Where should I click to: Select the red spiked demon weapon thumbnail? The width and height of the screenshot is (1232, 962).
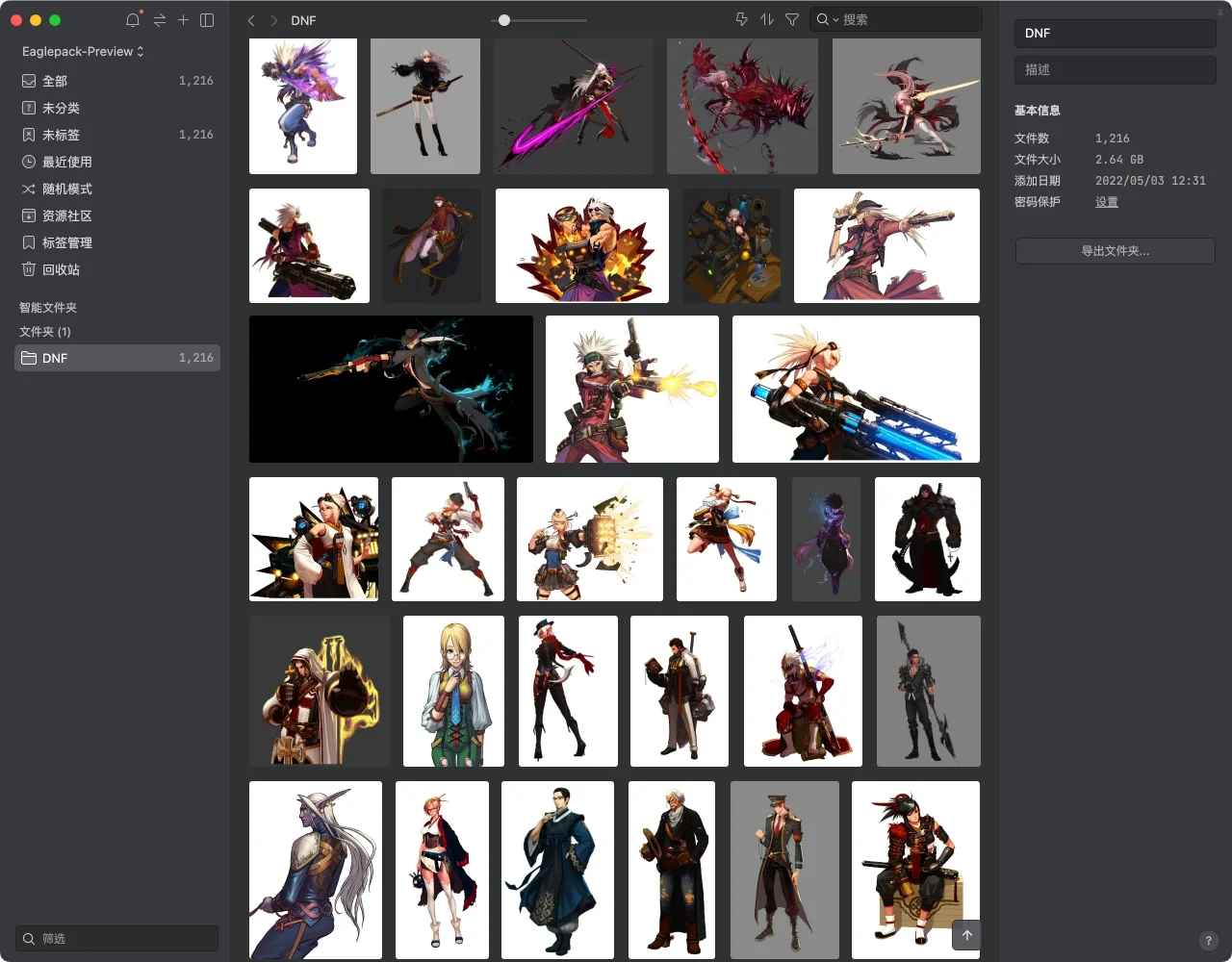(x=742, y=106)
